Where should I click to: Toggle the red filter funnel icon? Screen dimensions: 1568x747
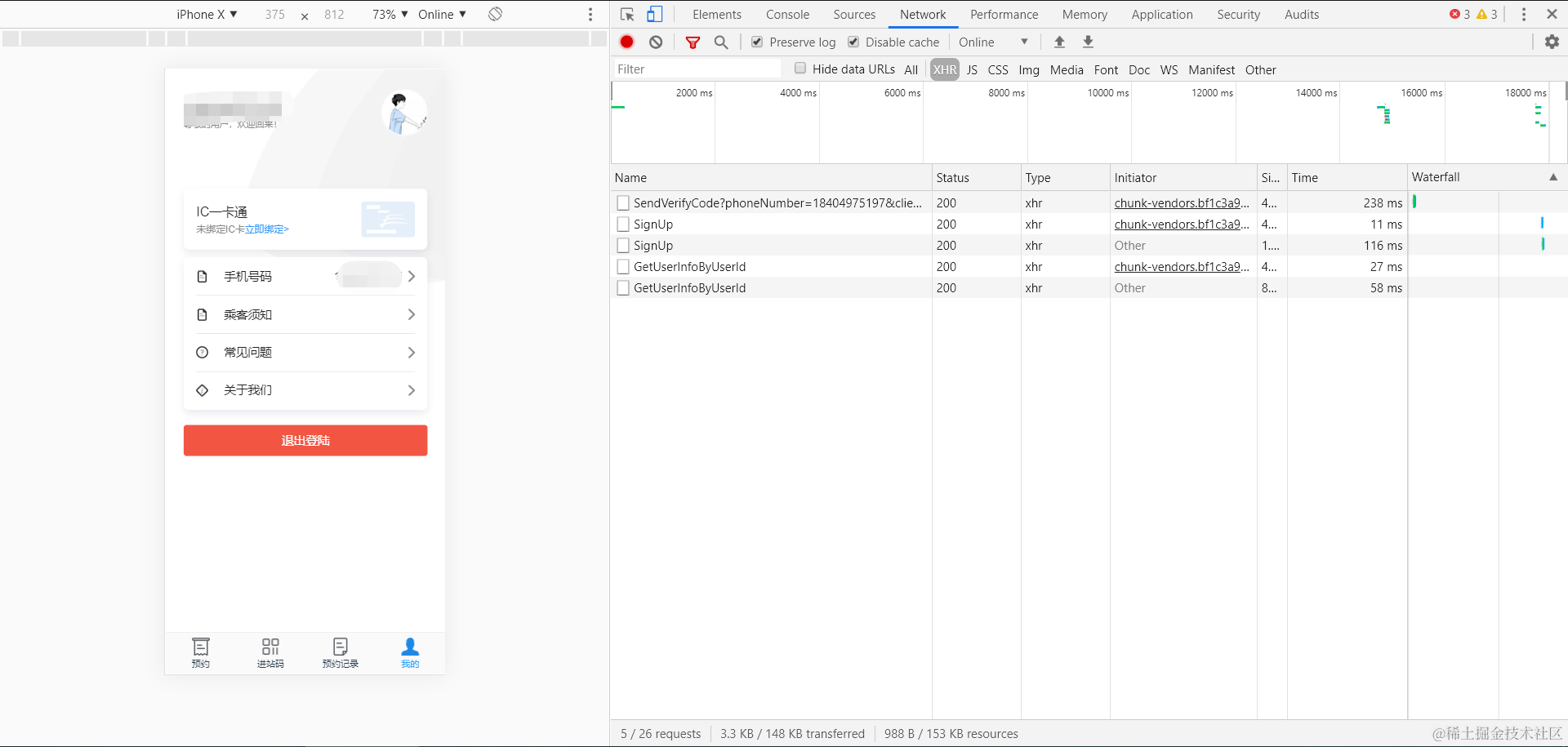click(693, 42)
